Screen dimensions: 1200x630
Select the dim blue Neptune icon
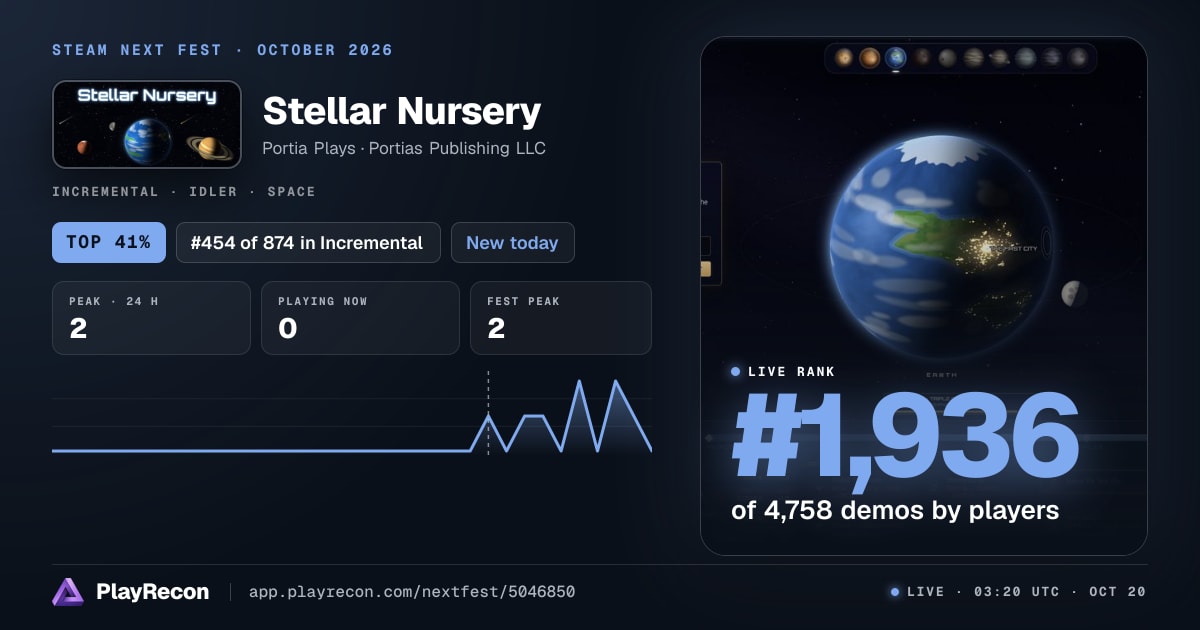point(1052,58)
